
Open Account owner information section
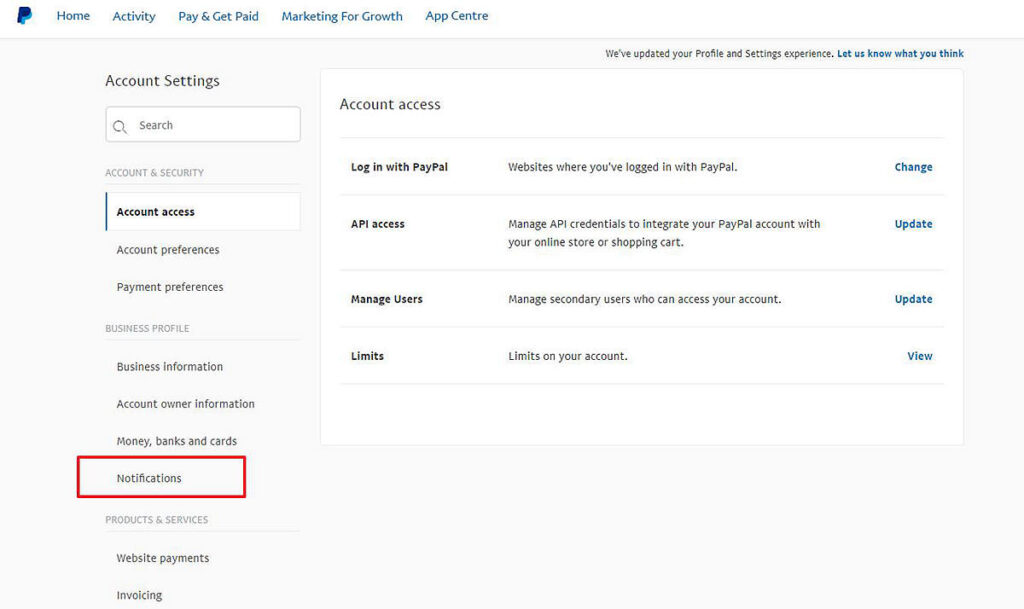[x=185, y=403]
